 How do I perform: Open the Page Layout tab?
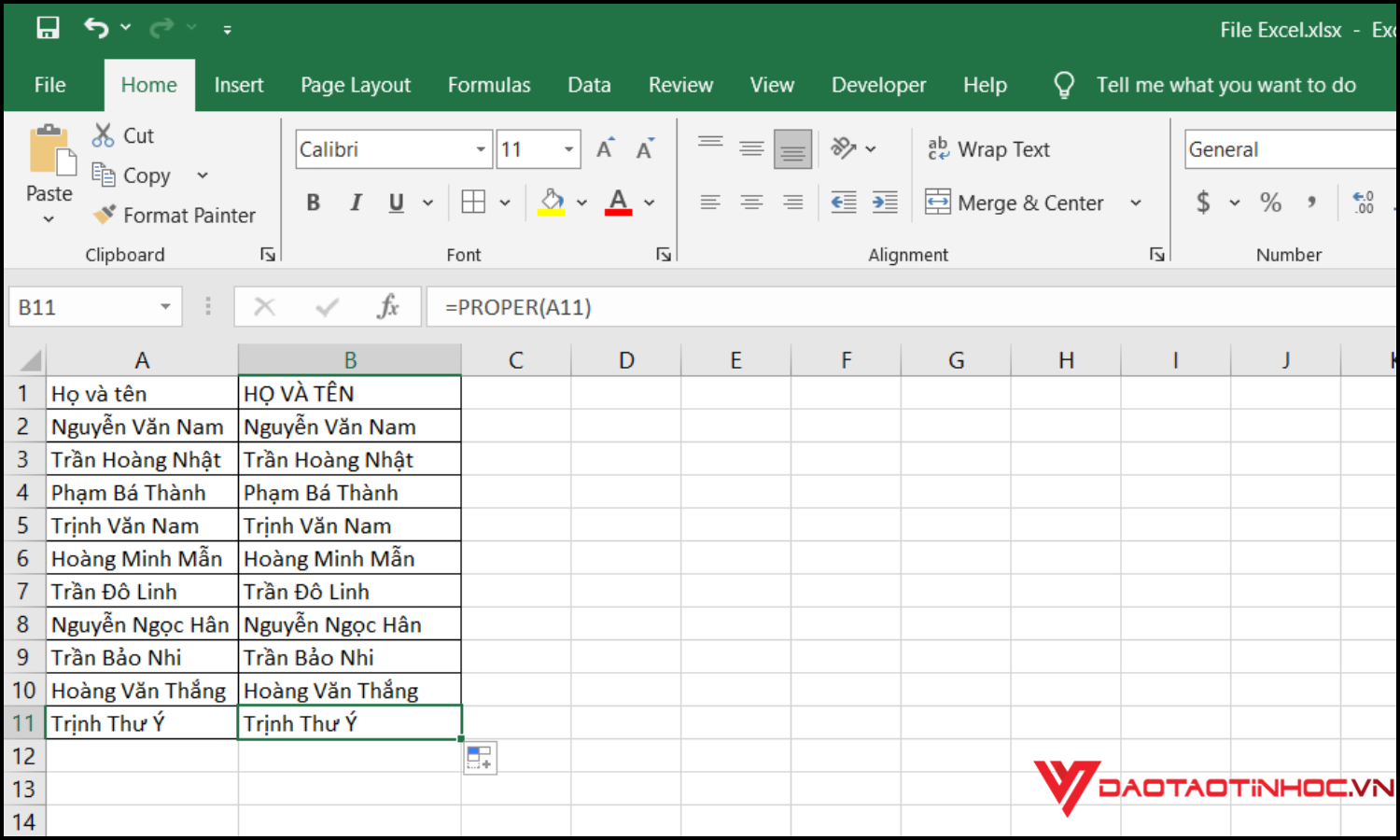[355, 85]
